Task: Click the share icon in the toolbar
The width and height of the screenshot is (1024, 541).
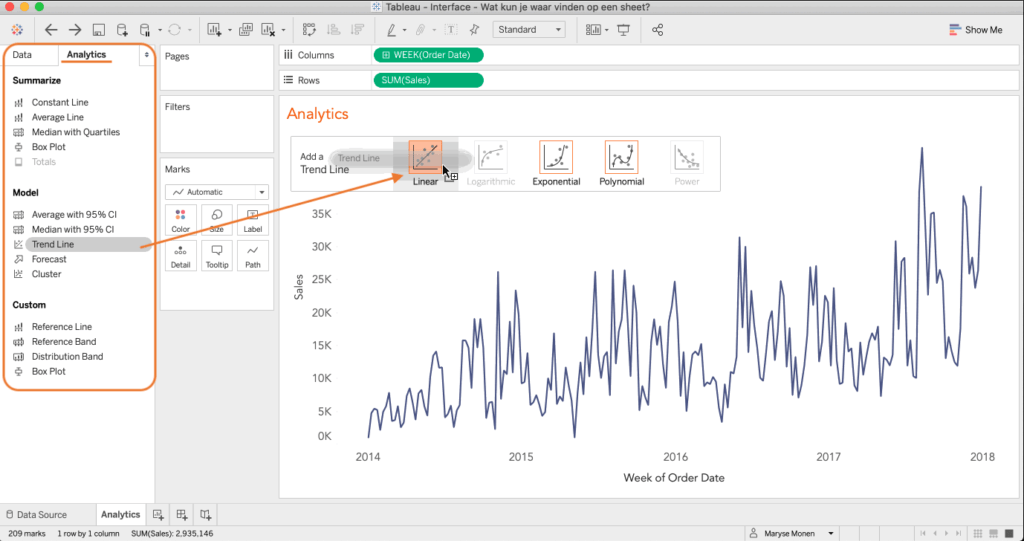Action: [x=657, y=30]
